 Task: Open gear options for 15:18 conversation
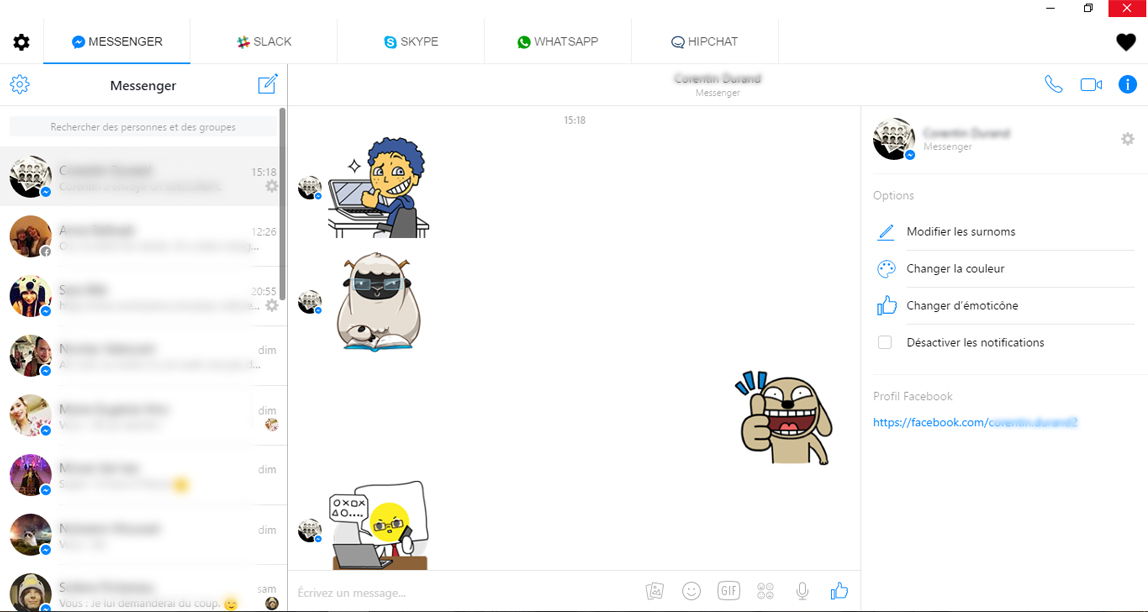(x=272, y=186)
